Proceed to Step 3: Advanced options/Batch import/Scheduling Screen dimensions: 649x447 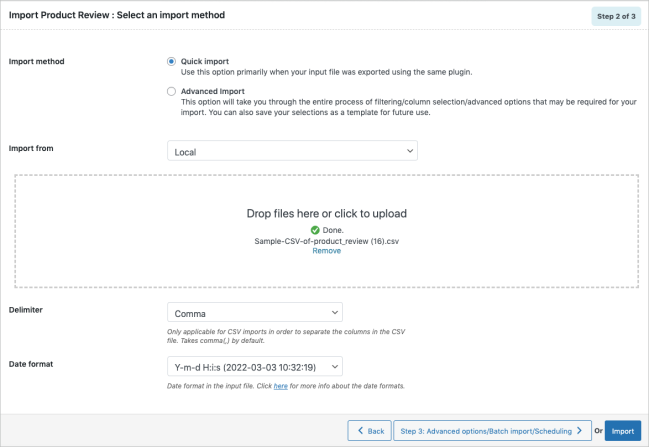[490, 431]
